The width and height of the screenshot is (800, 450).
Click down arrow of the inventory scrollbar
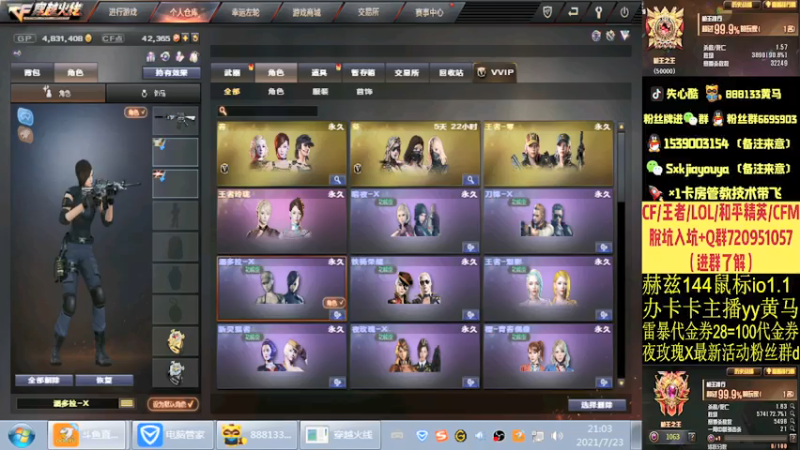click(621, 383)
